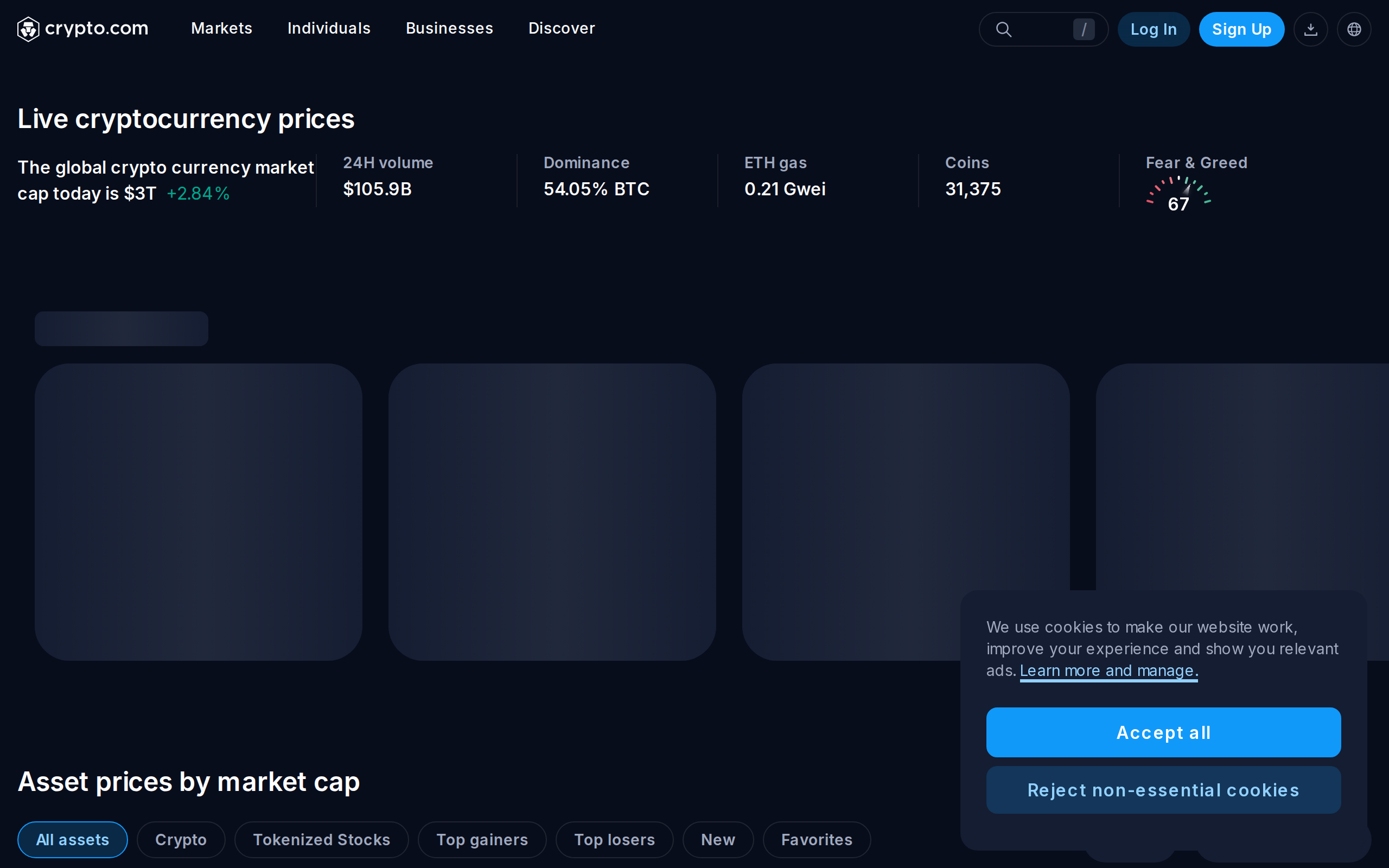Click the slash shortcut key badge
Viewport: 1389px width, 868px height.
[x=1084, y=29]
